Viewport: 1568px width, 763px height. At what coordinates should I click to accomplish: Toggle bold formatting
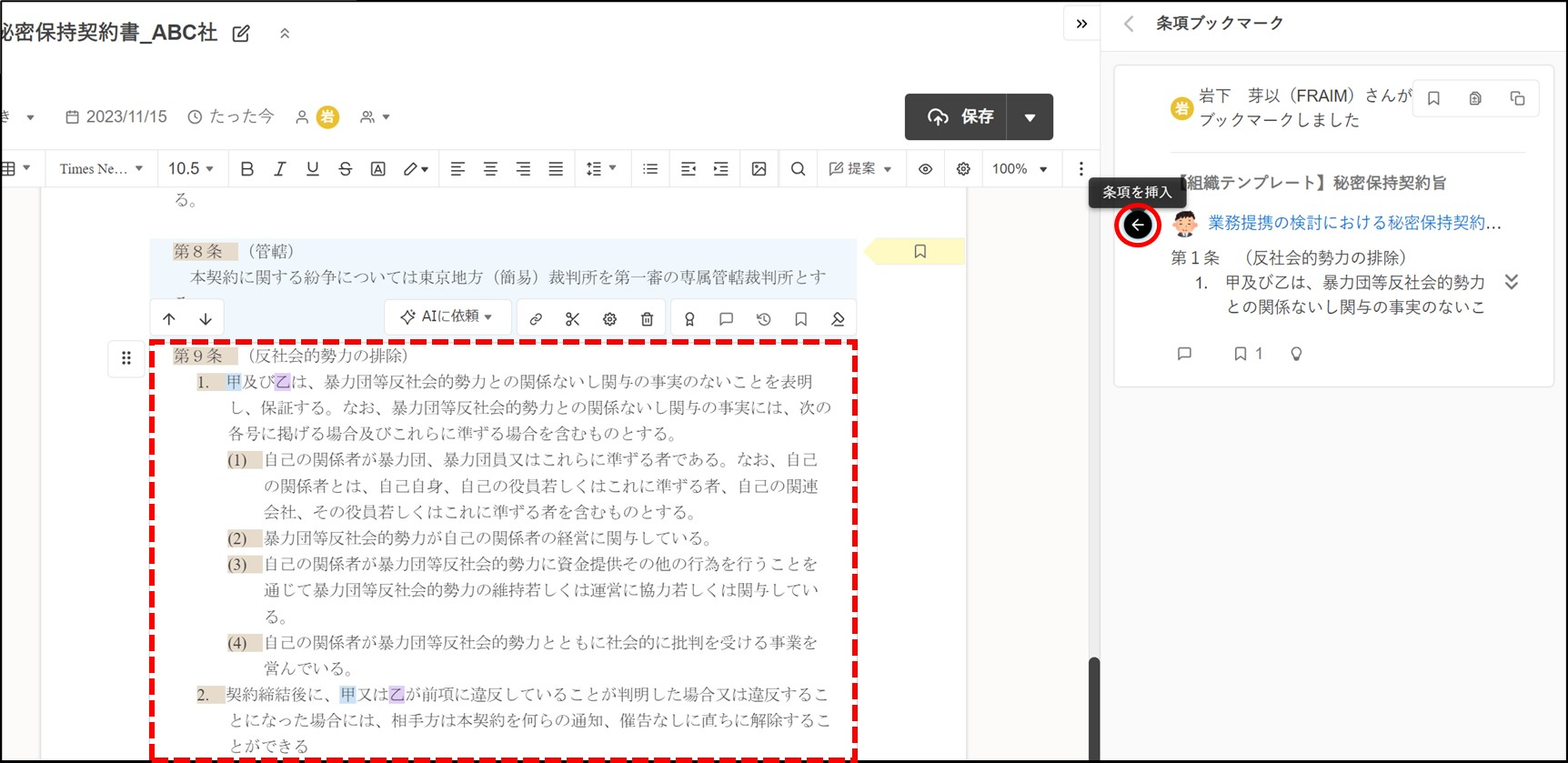(246, 169)
